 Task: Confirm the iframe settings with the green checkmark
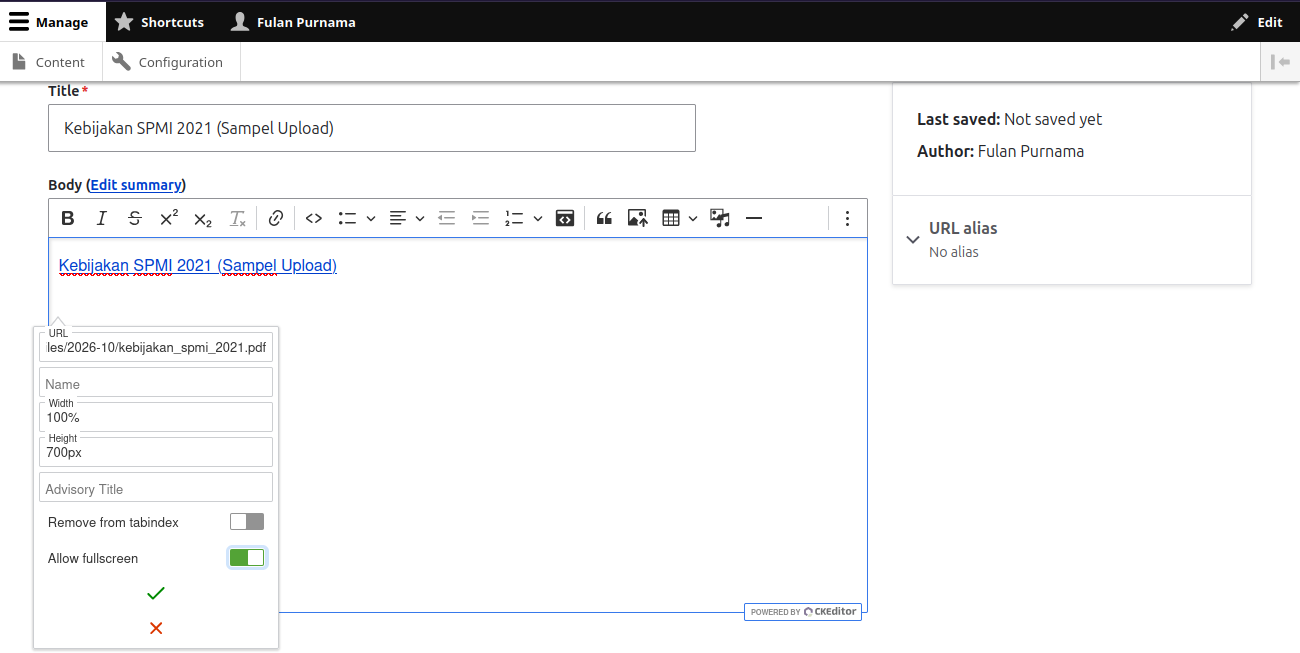pos(156,593)
